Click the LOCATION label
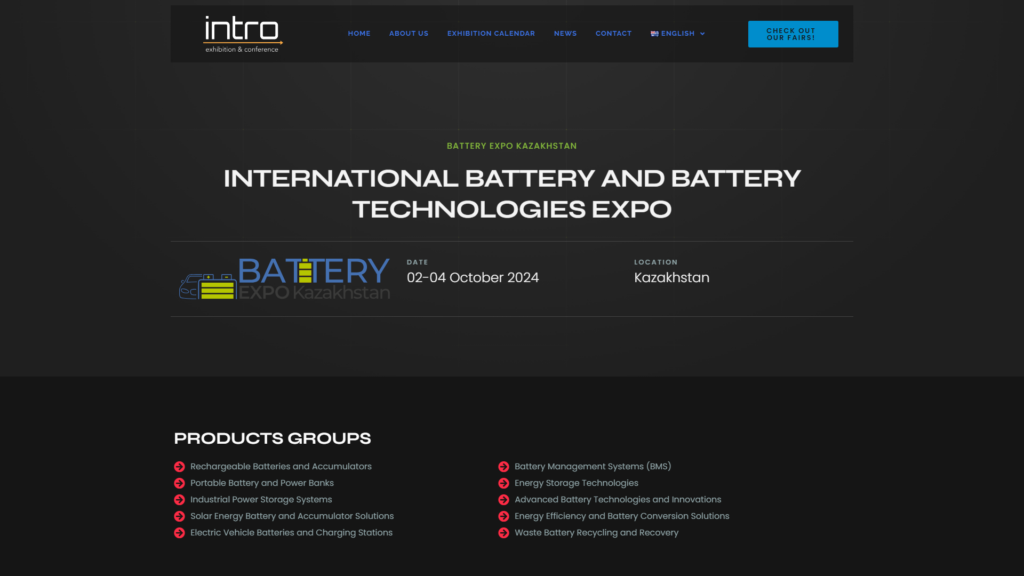The image size is (1024, 576). click(x=656, y=262)
